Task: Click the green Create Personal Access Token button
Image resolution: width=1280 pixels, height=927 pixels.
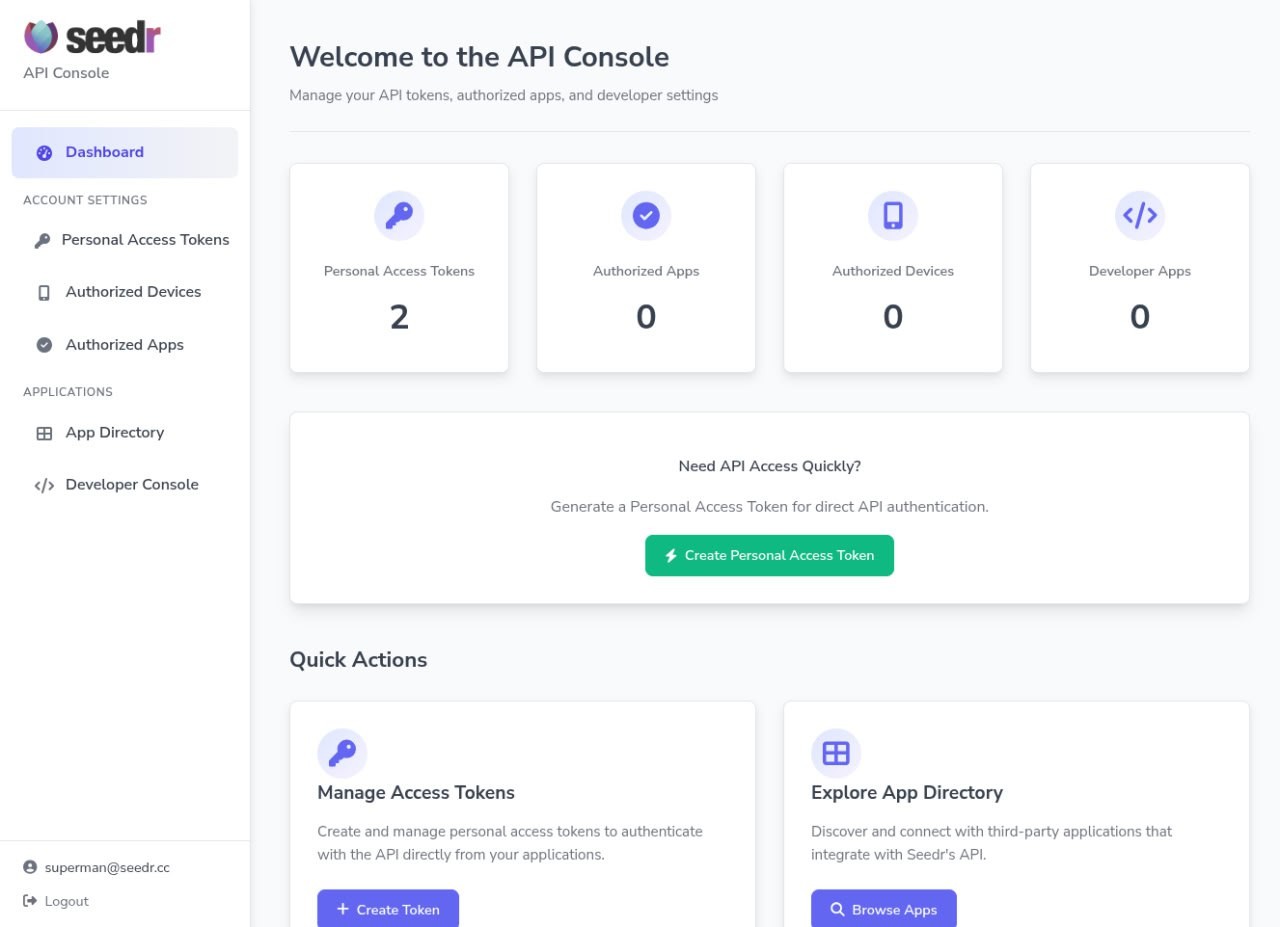Action: (769, 555)
